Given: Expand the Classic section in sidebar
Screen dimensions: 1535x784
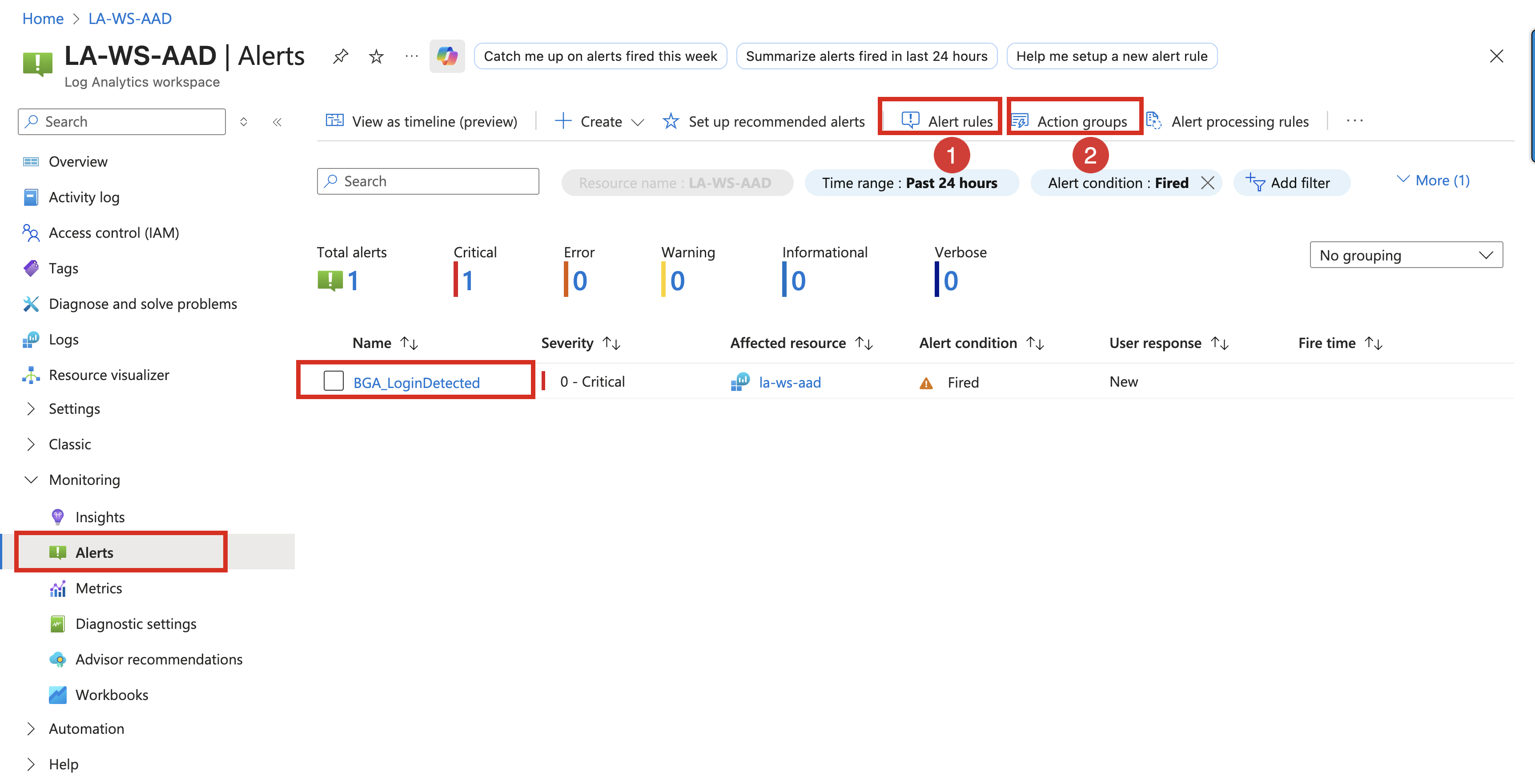Looking at the screenshot, I should 32,444.
